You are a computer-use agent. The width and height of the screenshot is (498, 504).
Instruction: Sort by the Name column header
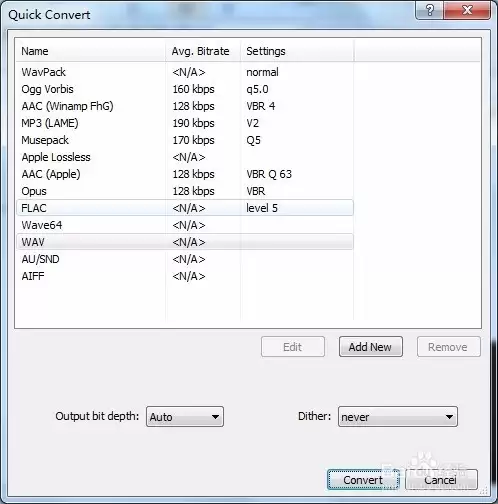[90, 51]
